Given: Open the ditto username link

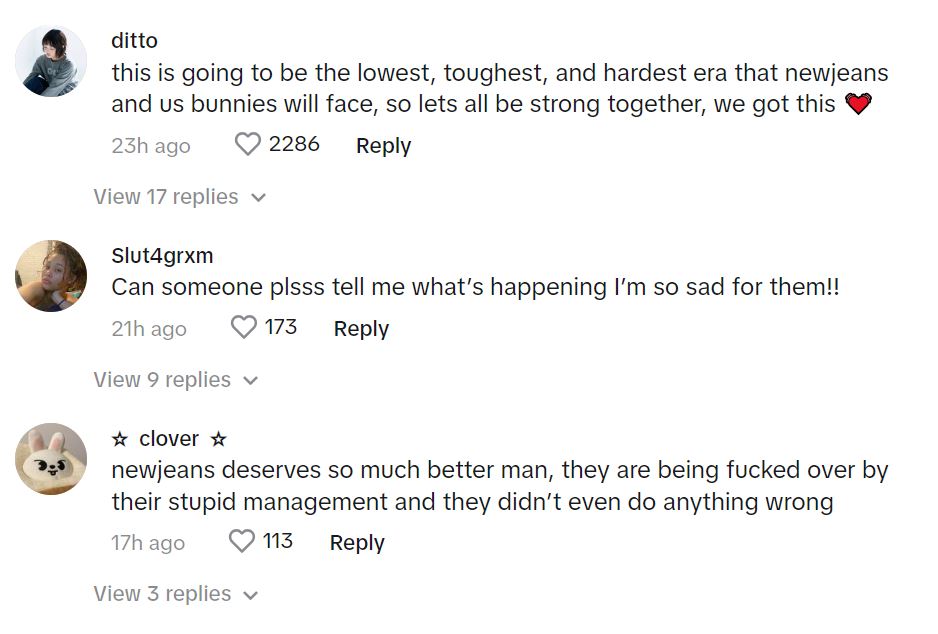Looking at the screenshot, I should (x=134, y=41).
